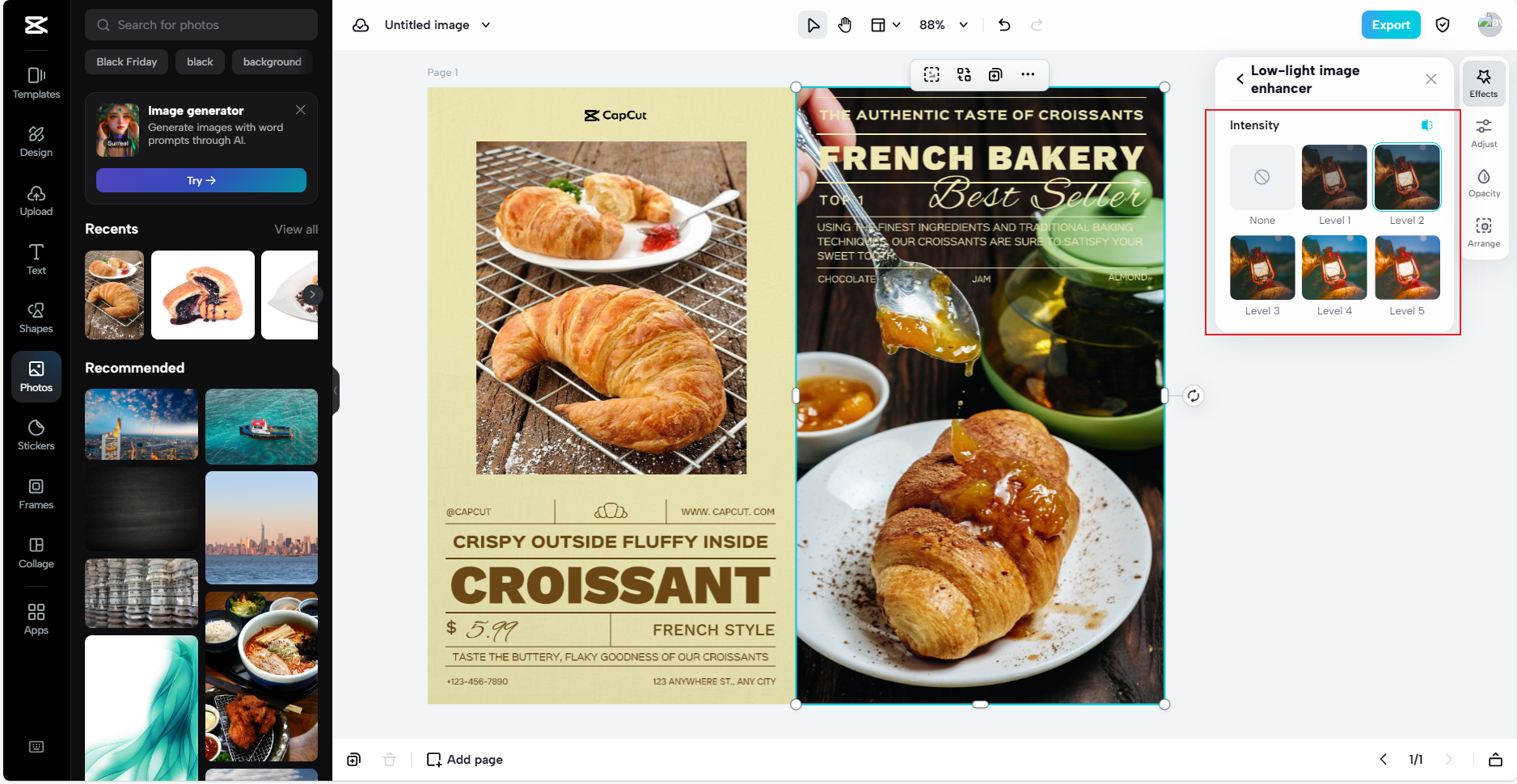View all Recents photos

(296, 229)
